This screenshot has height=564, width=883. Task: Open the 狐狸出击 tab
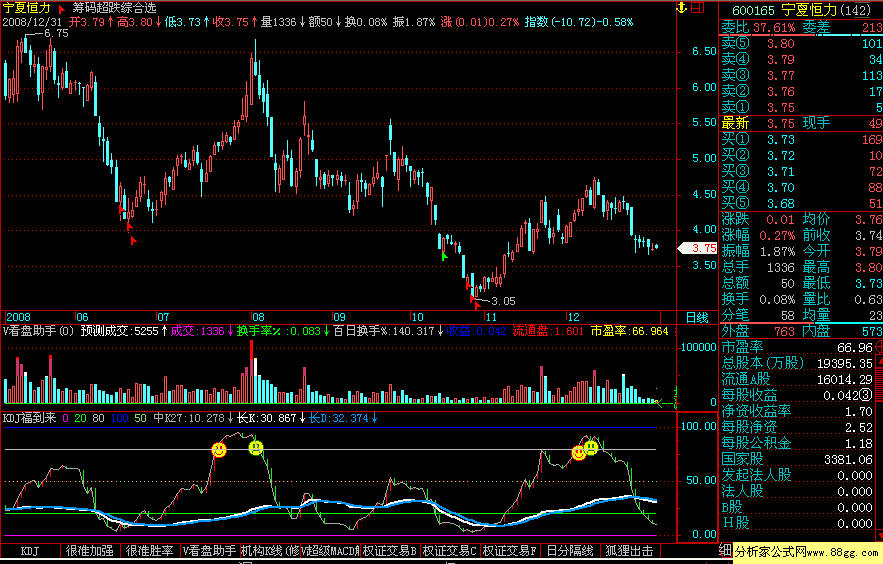tap(629, 551)
